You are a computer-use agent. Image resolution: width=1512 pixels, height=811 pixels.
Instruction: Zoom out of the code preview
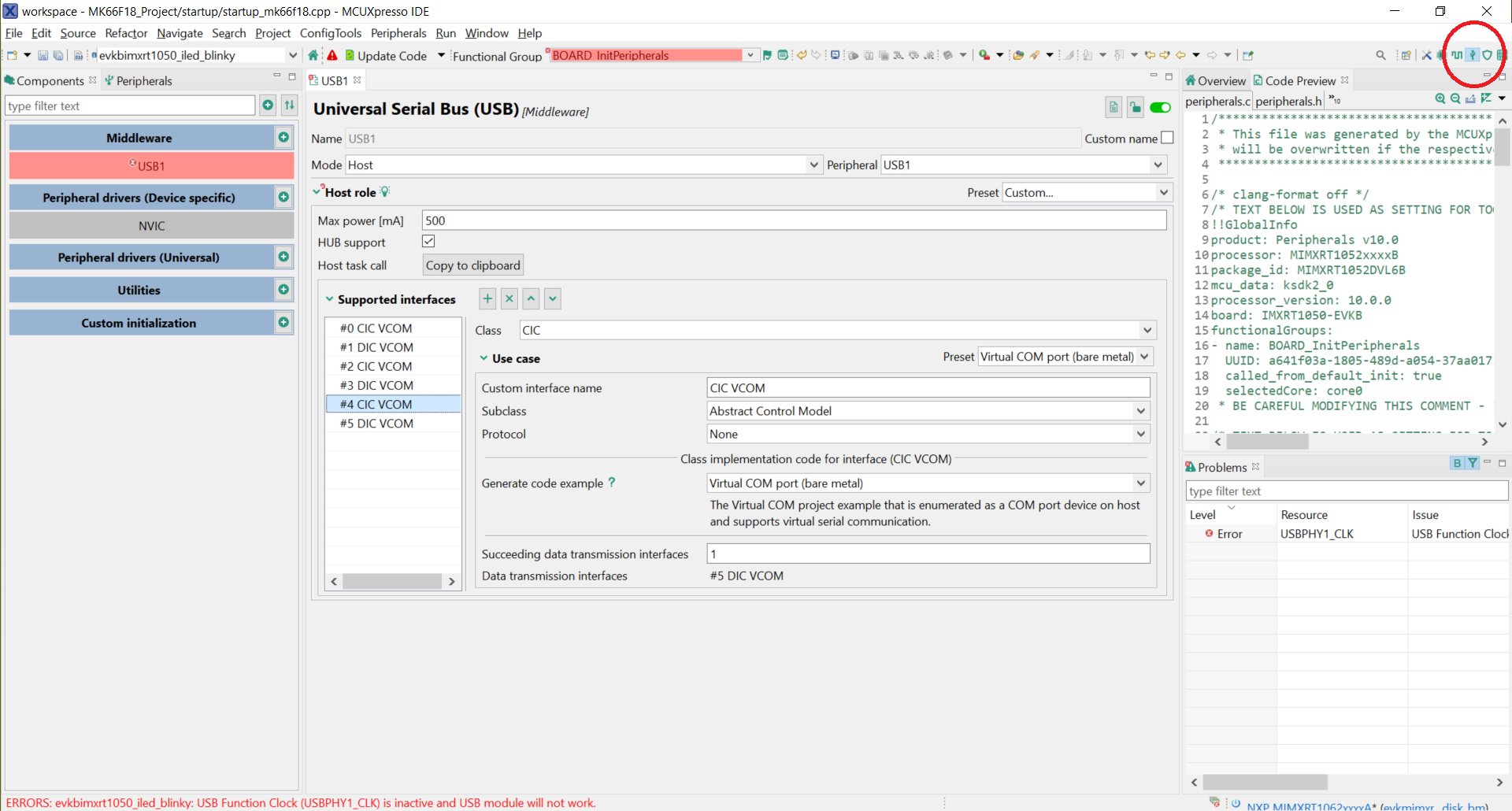[1454, 98]
